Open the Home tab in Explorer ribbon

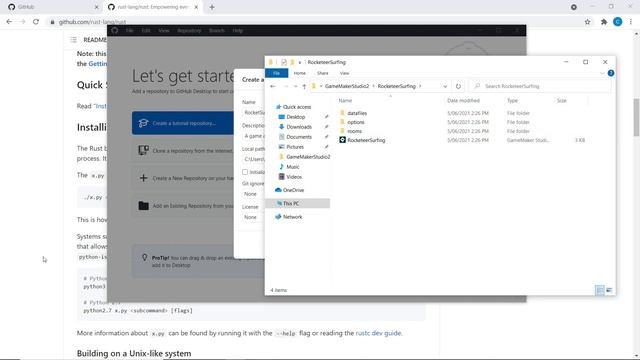click(x=300, y=73)
